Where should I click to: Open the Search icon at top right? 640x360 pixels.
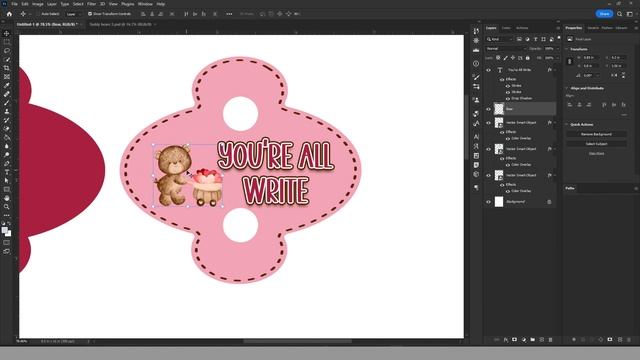[620, 14]
